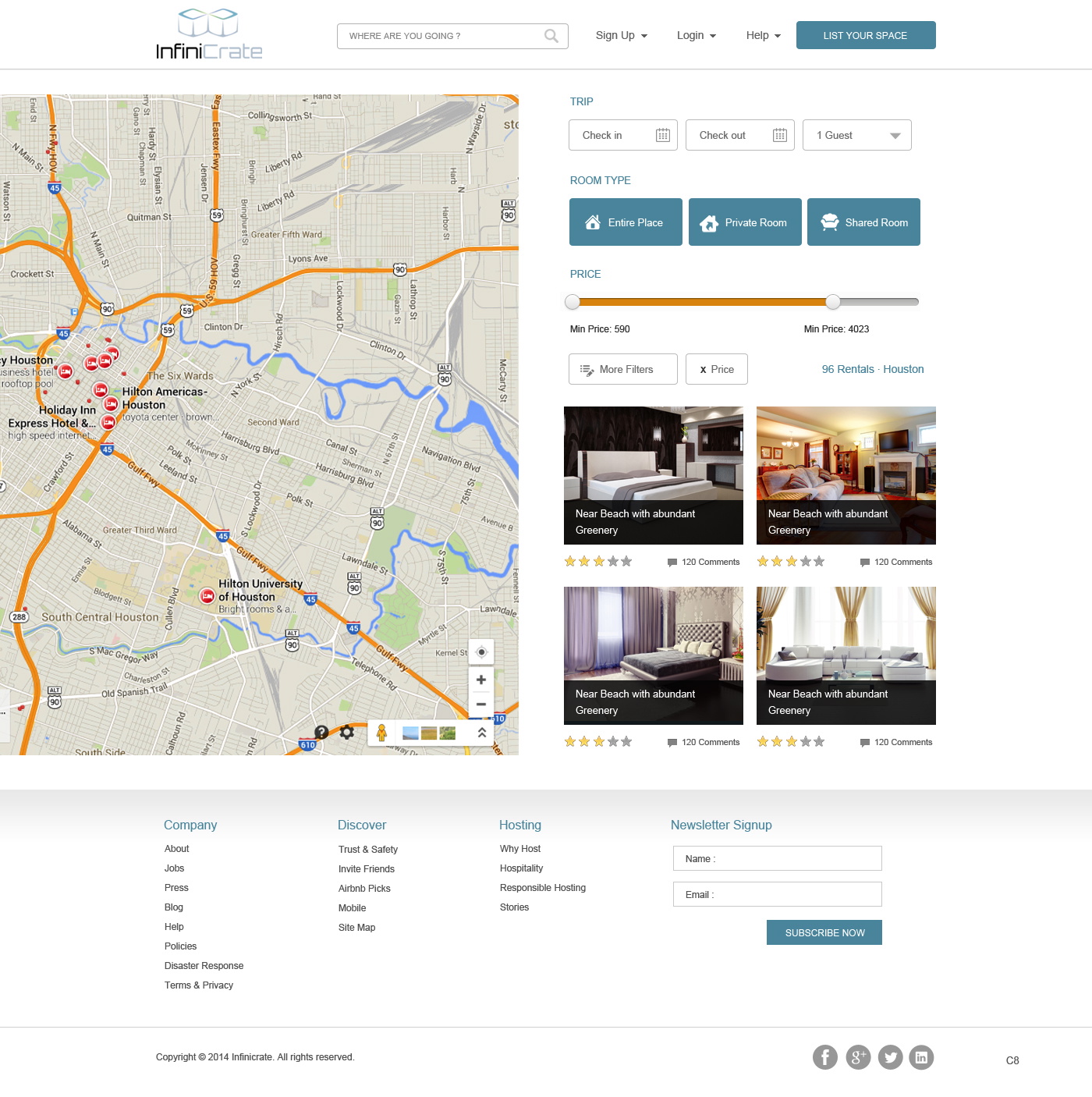Click the SUBSCRIBE NOW button
Screen dimensions: 1092x1097
824,932
